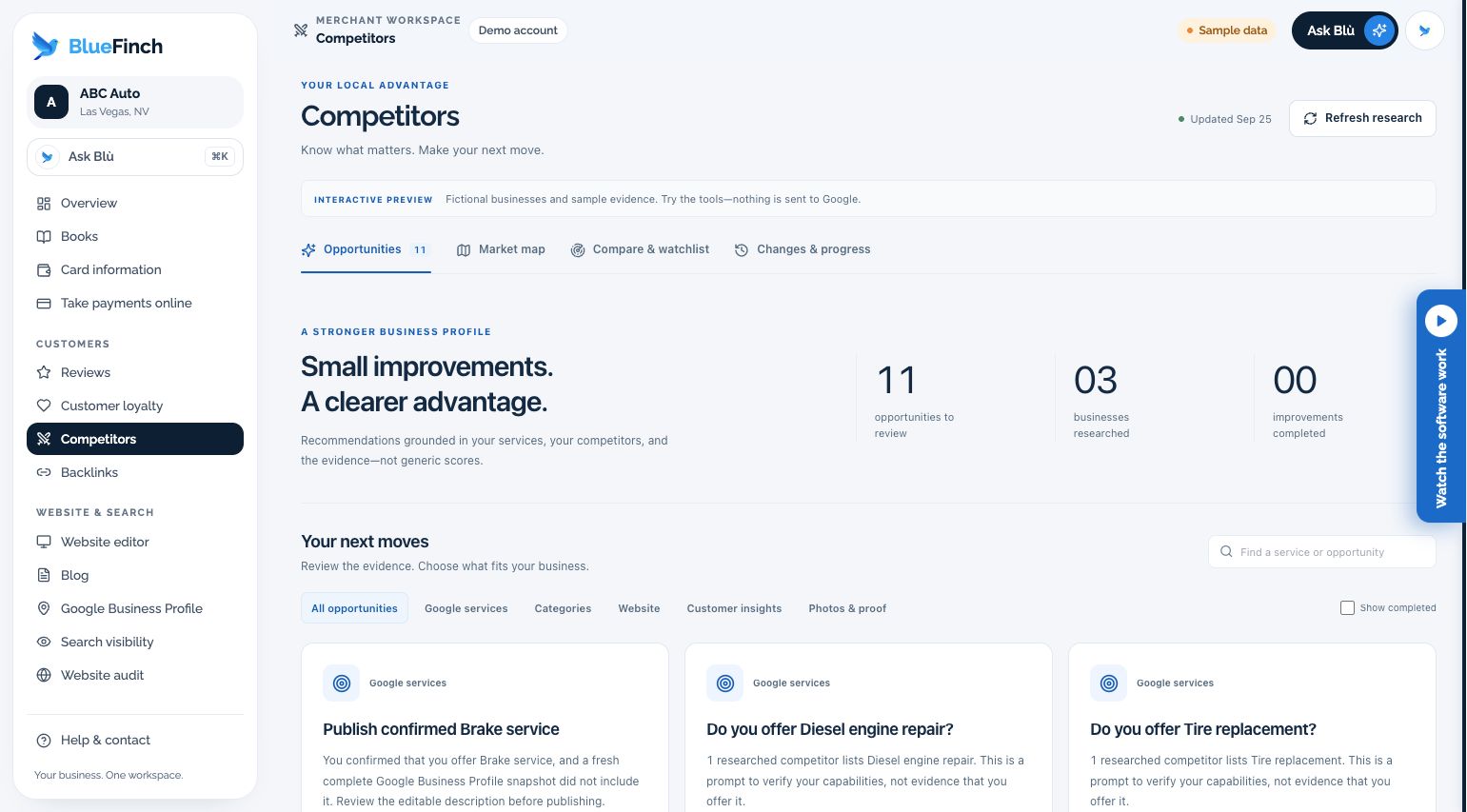Enable the Show completed checkbox

(1347, 608)
